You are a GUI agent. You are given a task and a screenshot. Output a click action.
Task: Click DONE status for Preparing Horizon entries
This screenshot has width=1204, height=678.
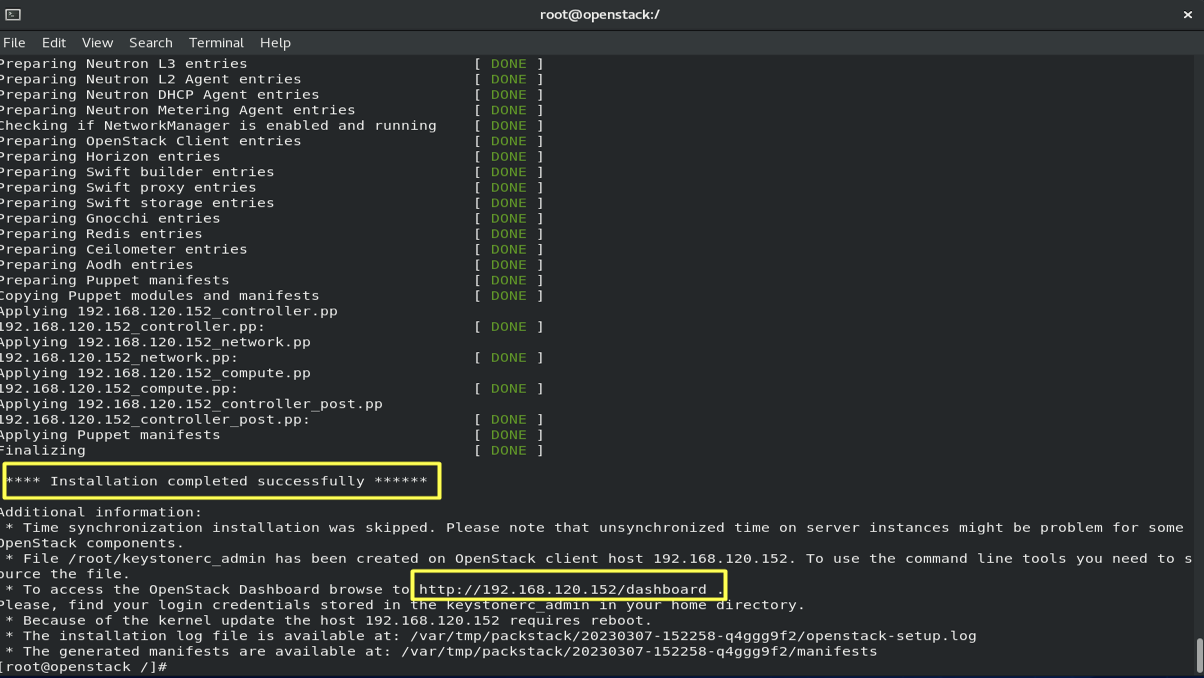point(508,157)
